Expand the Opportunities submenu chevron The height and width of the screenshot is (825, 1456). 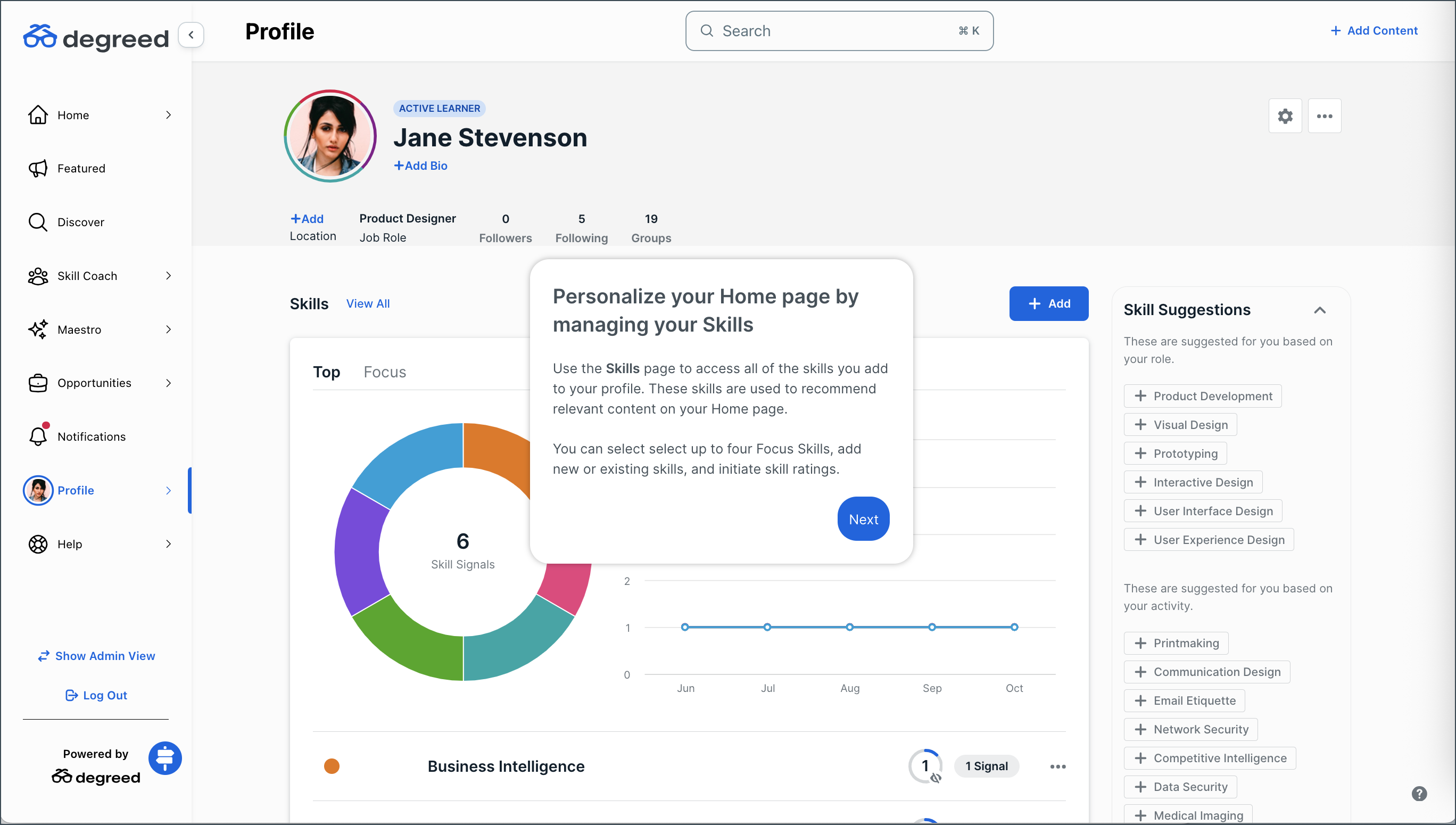168,383
